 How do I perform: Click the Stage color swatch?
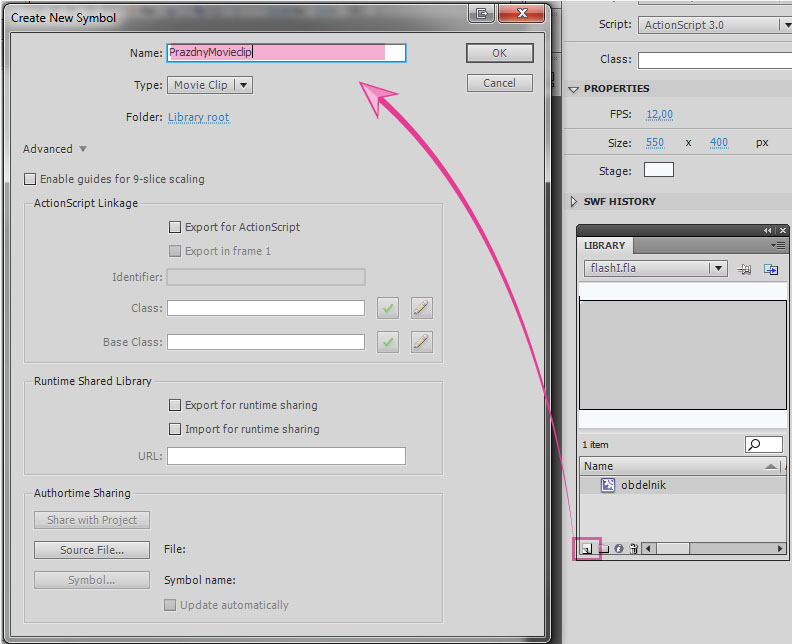tap(658, 170)
